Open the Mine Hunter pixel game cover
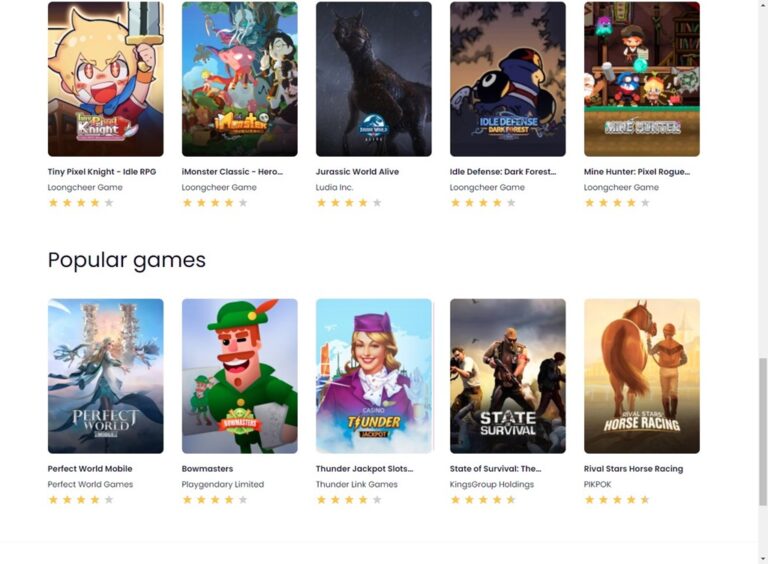The height and width of the screenshot is (564, 768). [642, 79]
